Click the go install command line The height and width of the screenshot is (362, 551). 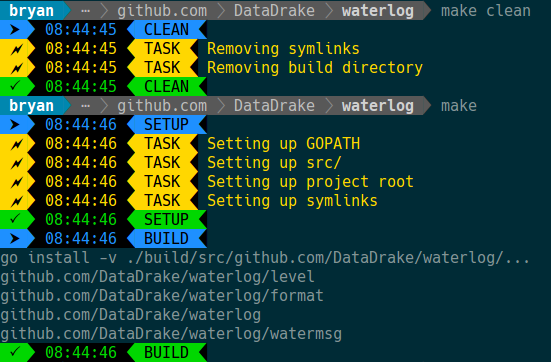[x=265, y=258]
